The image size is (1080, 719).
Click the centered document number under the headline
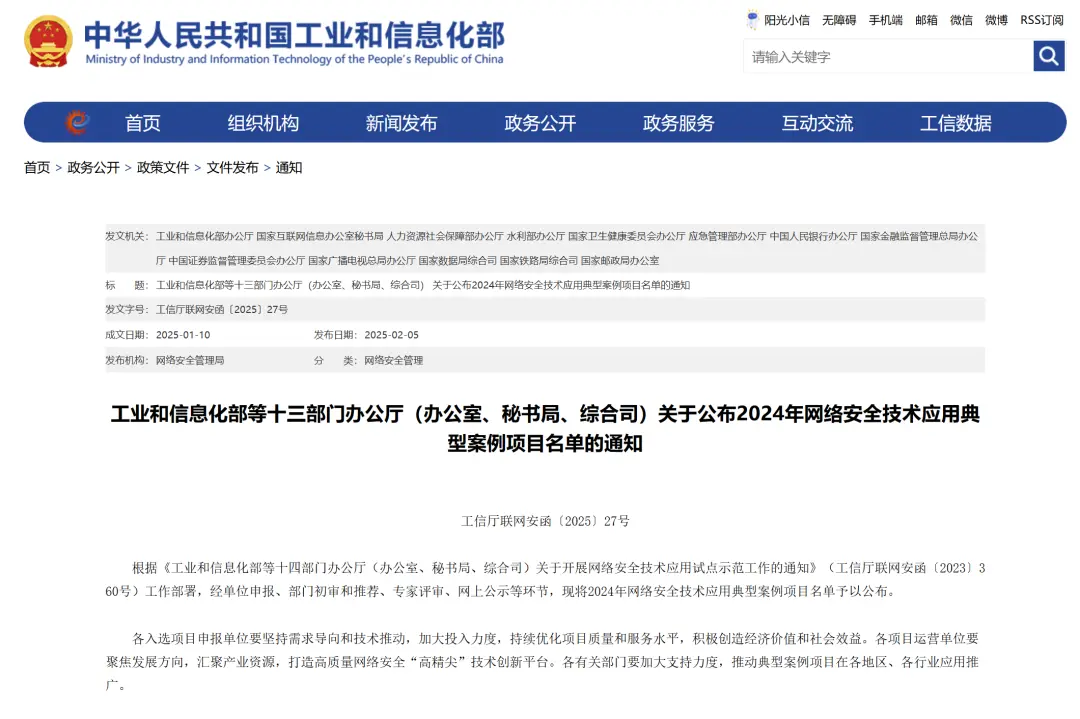click(545, 521)
